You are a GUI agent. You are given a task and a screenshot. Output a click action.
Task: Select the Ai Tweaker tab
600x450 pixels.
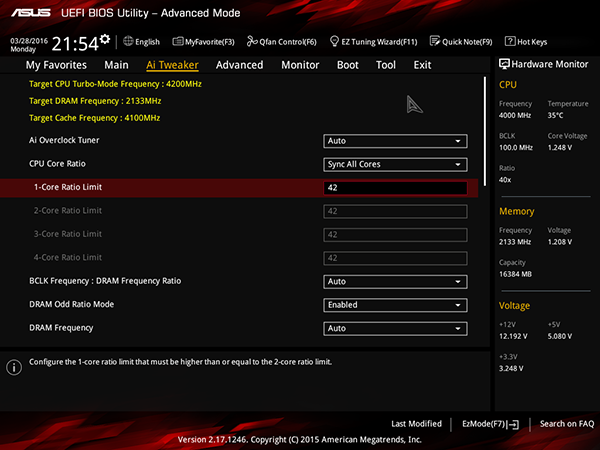pyautogui.click(x=172, y=65)
